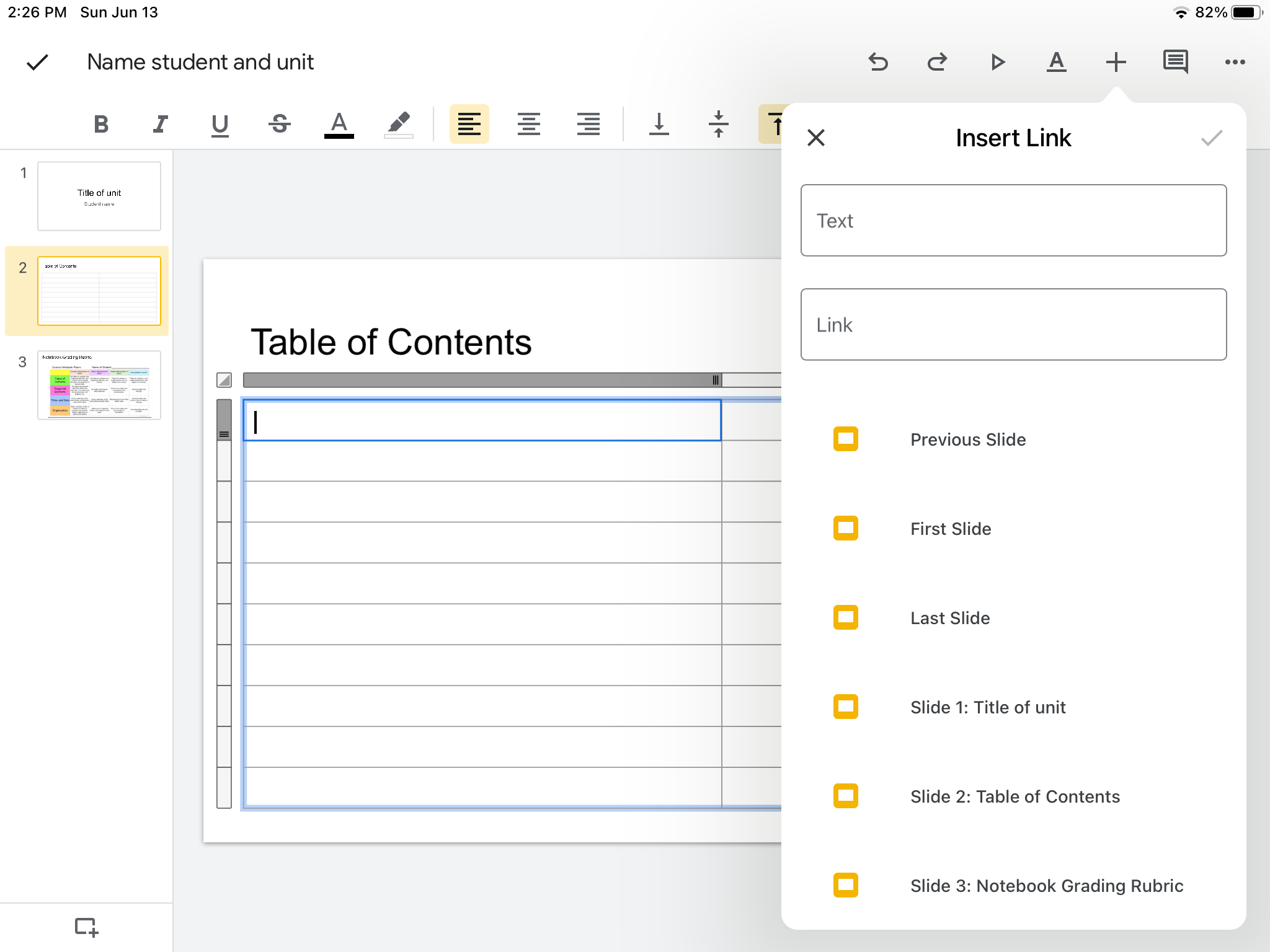1270x952 pixels.
Task: Link to Last Slide
Action: [x=1013, y=618]
